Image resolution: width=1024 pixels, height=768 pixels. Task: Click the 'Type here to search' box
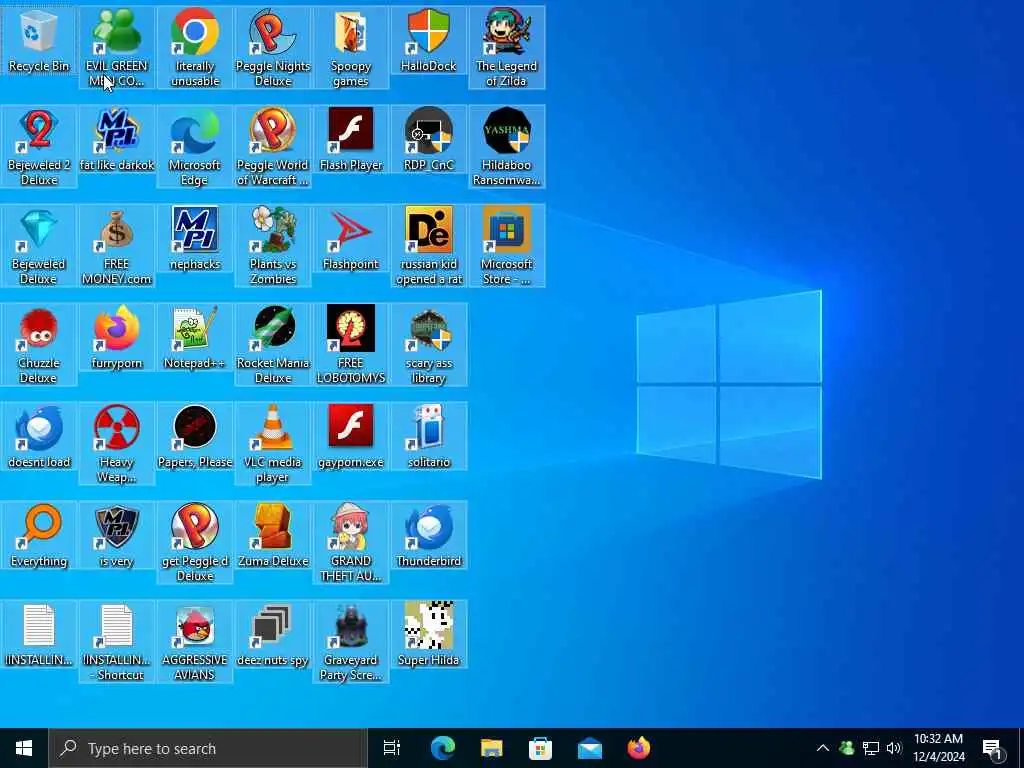coord(208,748)
